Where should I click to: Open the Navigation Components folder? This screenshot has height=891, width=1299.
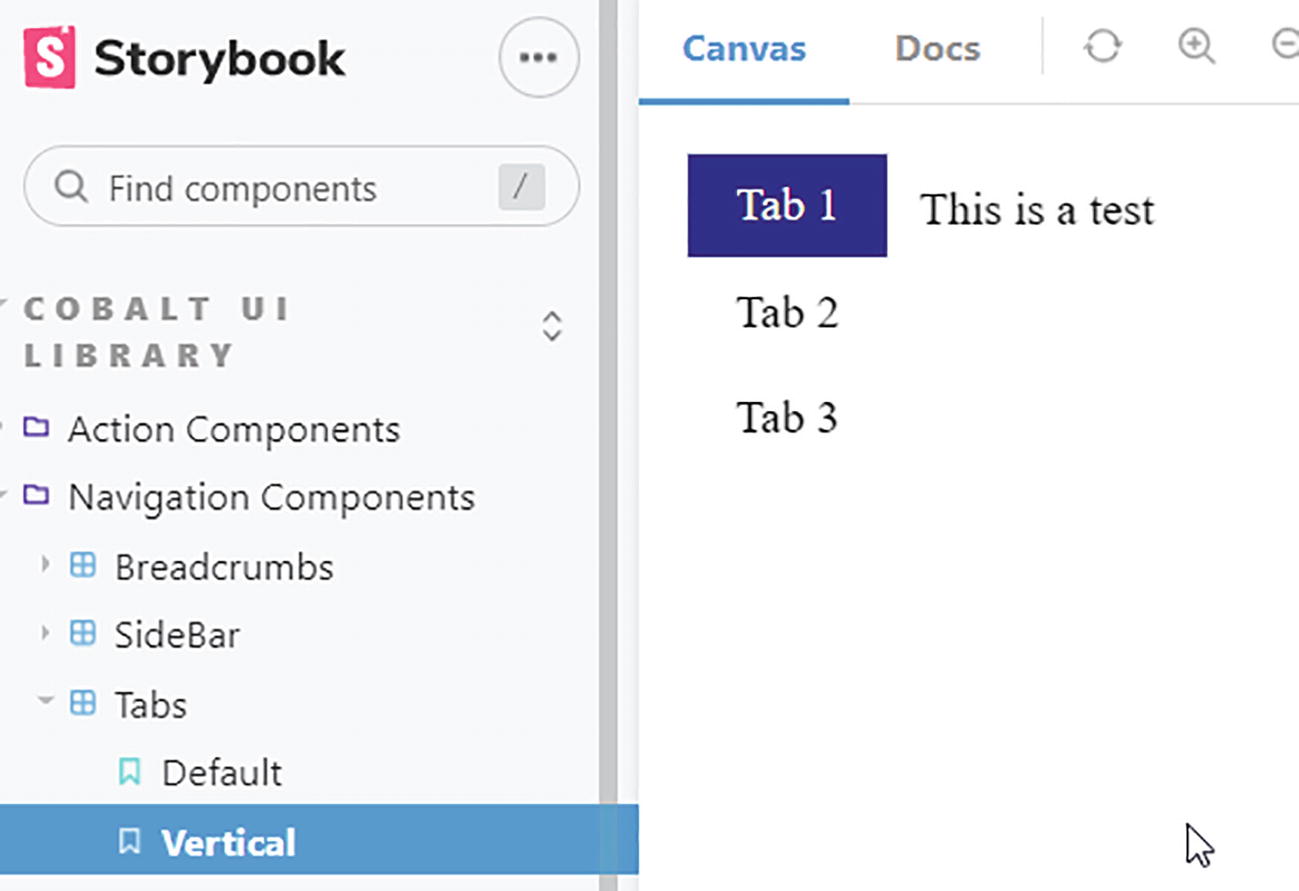click(271, 497)
